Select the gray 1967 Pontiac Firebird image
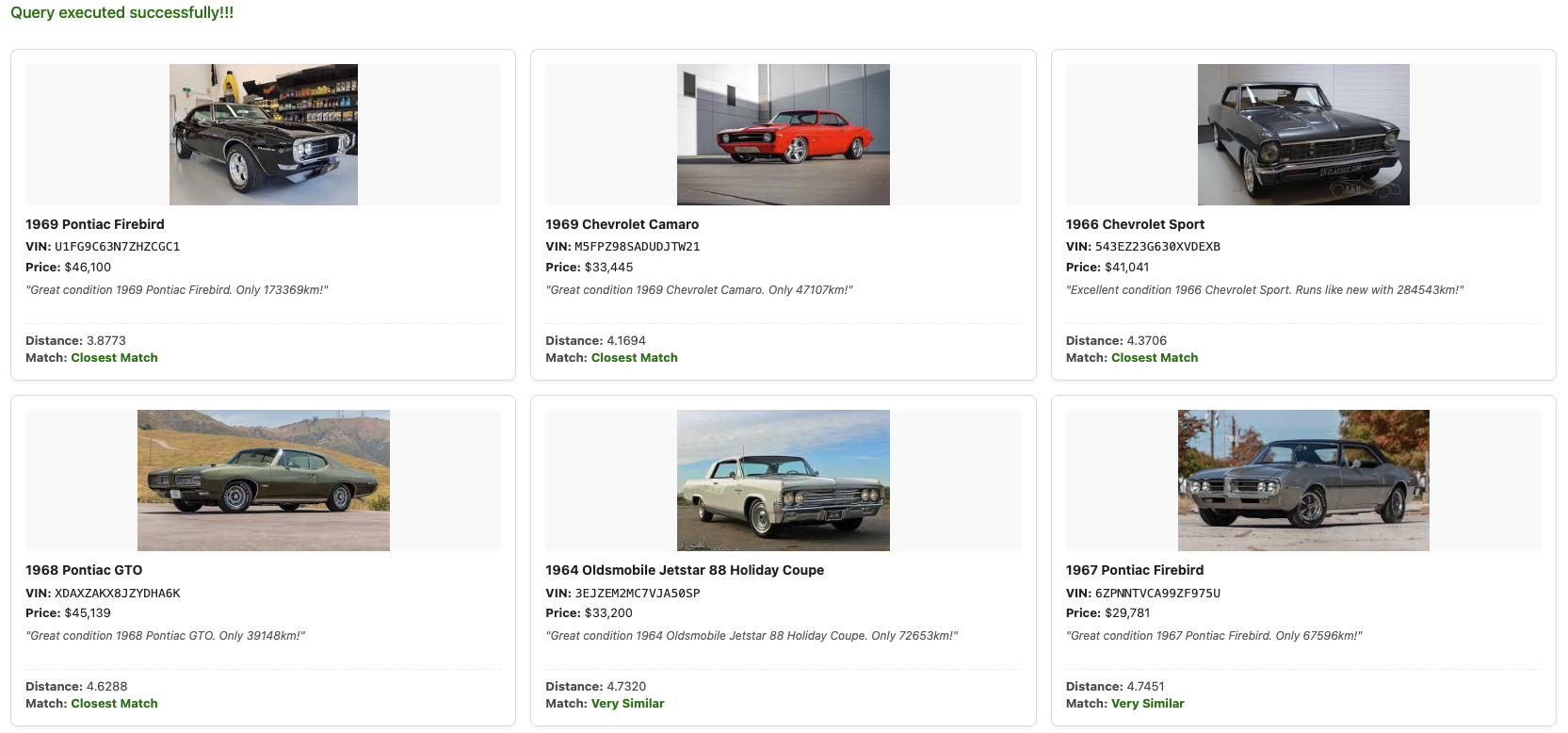This screenshot has width=1568, height=733. click(x=1303, y=481)
